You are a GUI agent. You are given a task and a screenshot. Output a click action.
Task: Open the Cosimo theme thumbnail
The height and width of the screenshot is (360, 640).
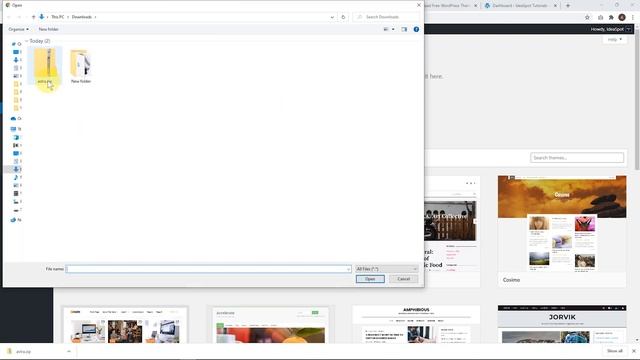[x=562, y=224]
